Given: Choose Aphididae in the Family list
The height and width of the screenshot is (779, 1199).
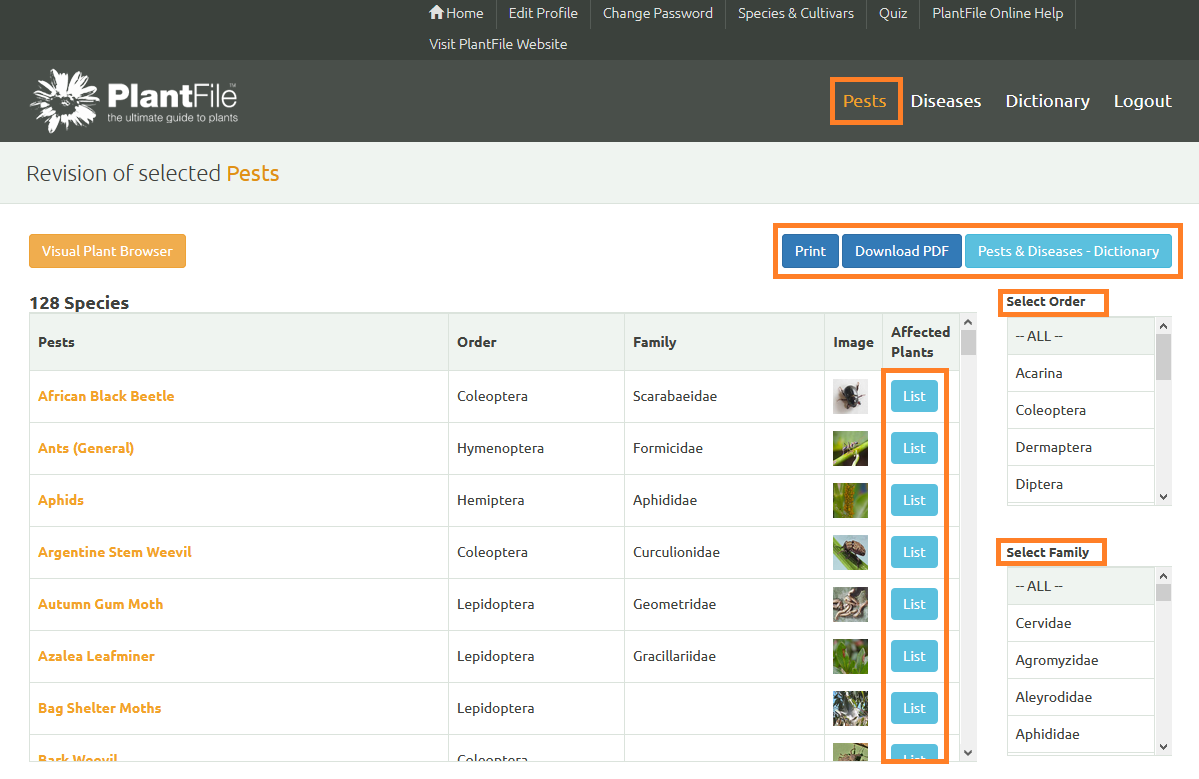Looking at the screenshot, I should click(1047, 734).
